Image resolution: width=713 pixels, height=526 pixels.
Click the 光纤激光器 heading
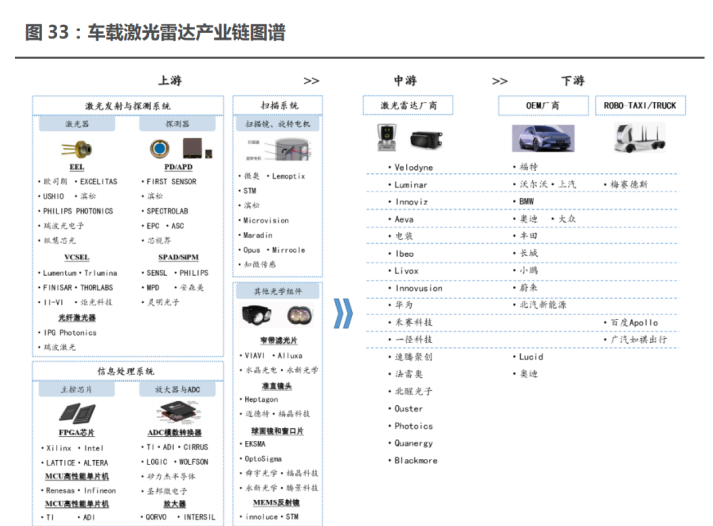click(x=77, y=317)
